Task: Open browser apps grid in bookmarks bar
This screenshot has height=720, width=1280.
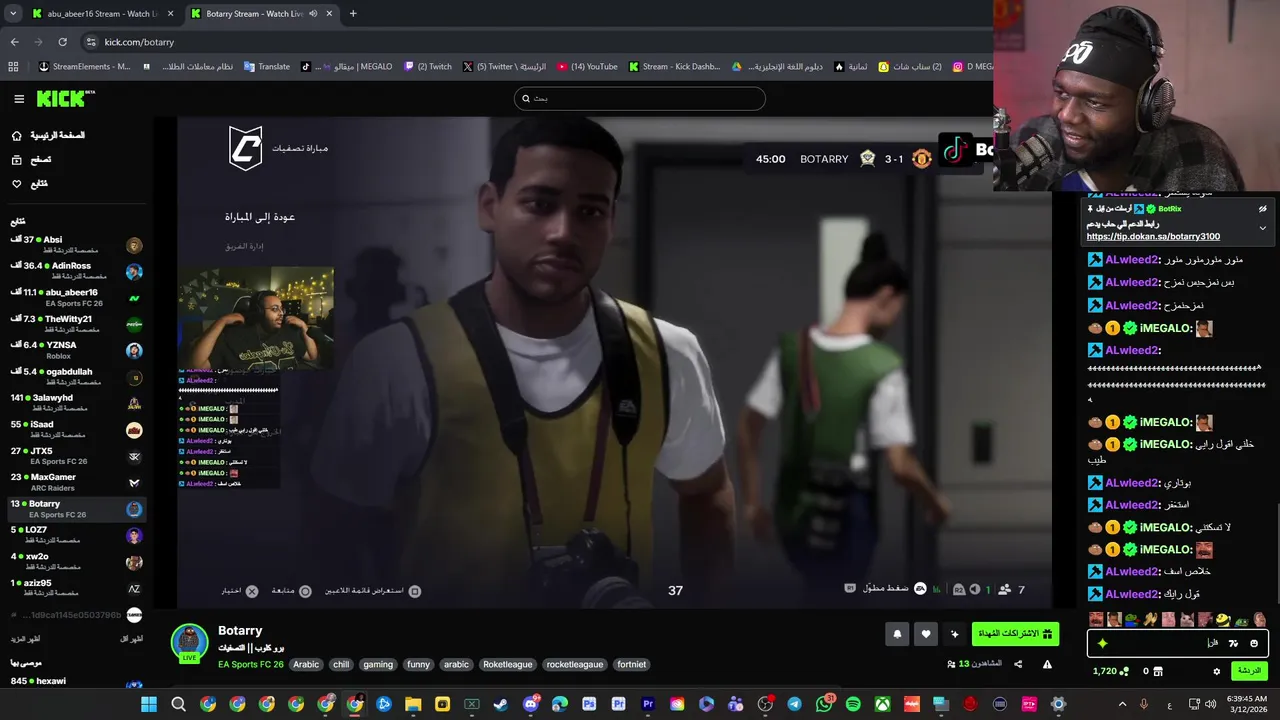Action: (x=13, y=67)
